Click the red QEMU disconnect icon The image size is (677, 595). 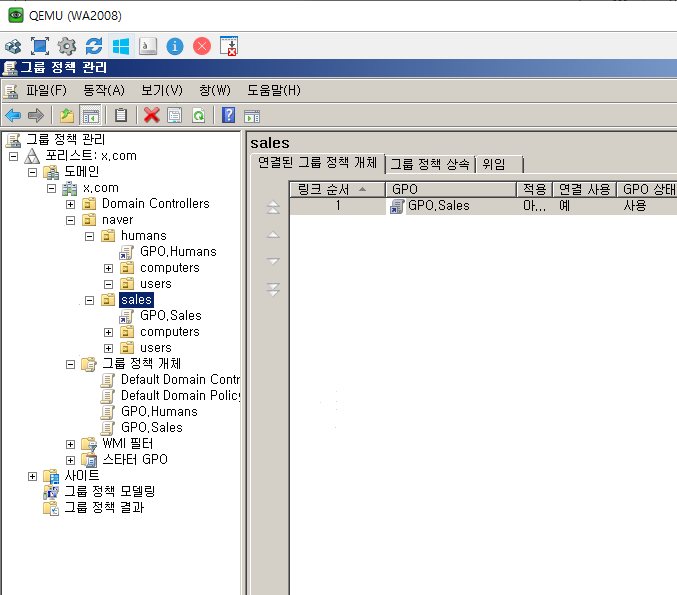point(202,46)
